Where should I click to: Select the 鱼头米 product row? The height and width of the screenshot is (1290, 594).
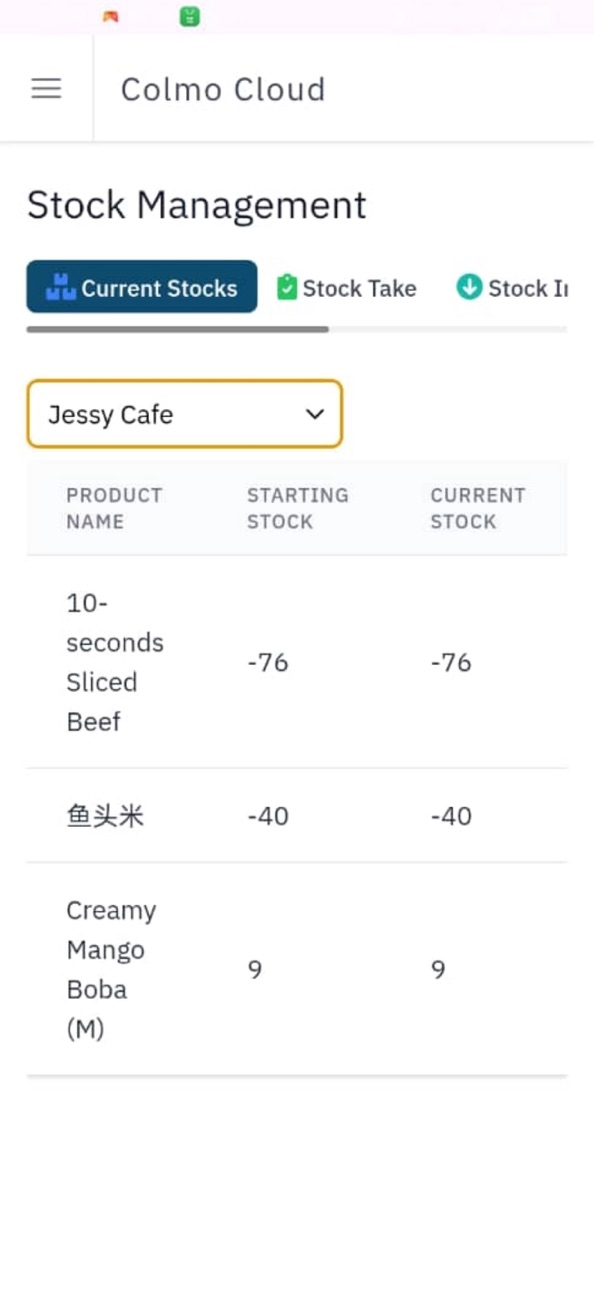pyautogui.click(x=297, y=816)
